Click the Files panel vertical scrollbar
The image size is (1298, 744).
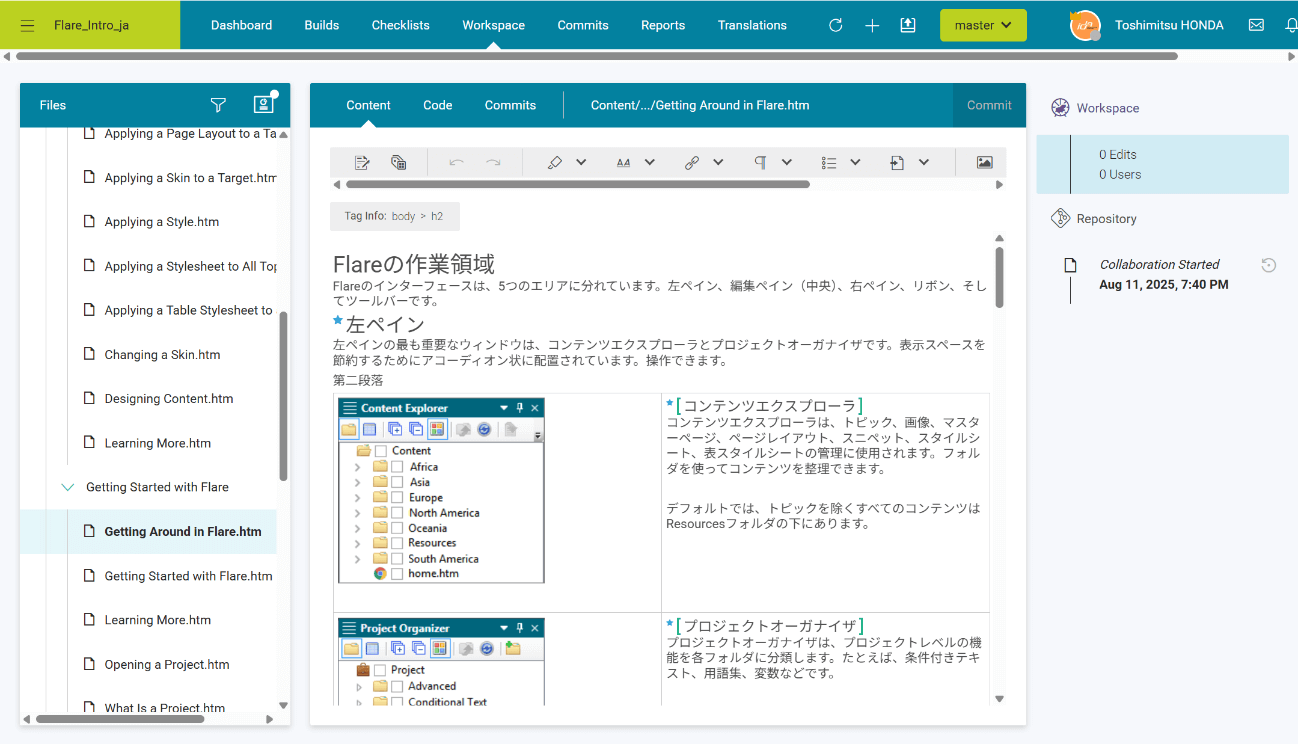tap(284, 395)
